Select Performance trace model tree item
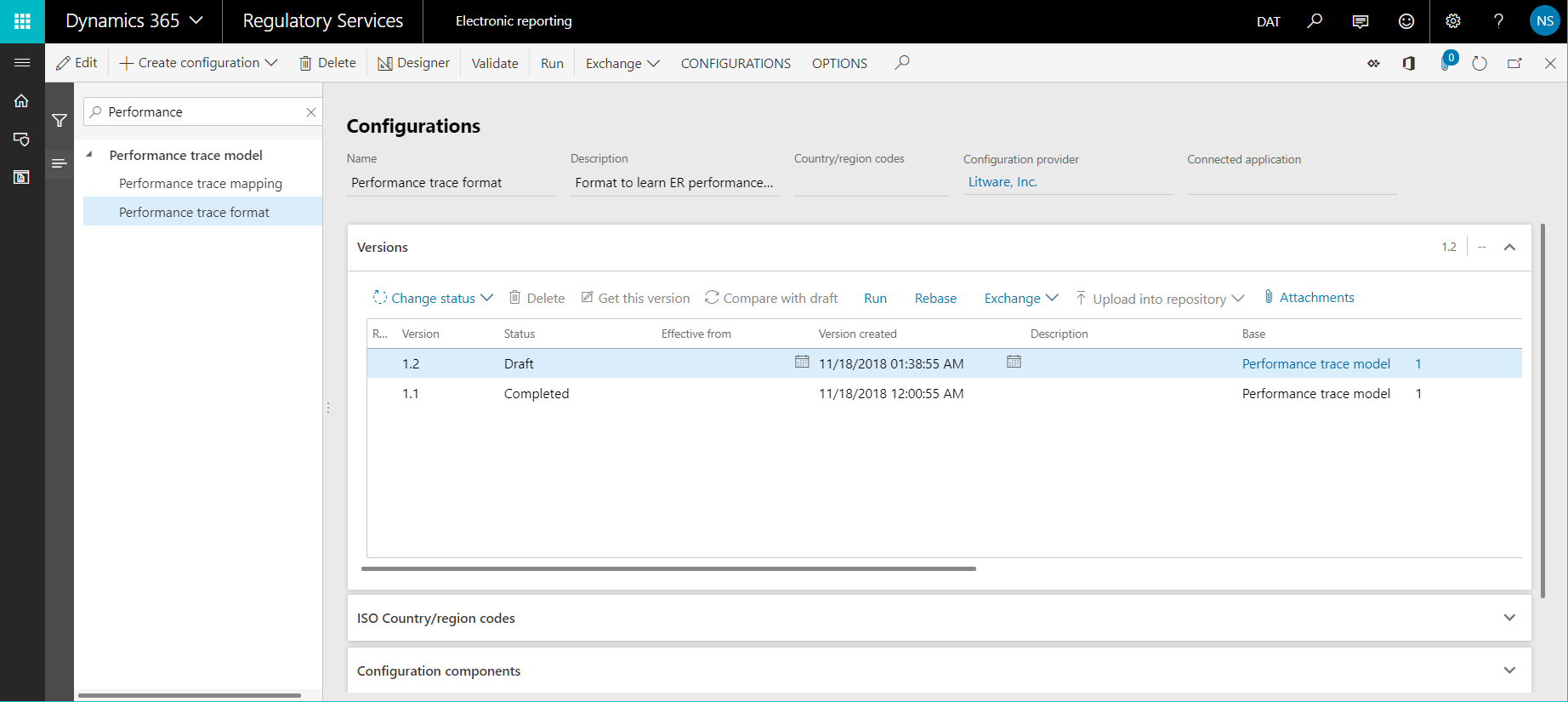 tap(185, 155)
